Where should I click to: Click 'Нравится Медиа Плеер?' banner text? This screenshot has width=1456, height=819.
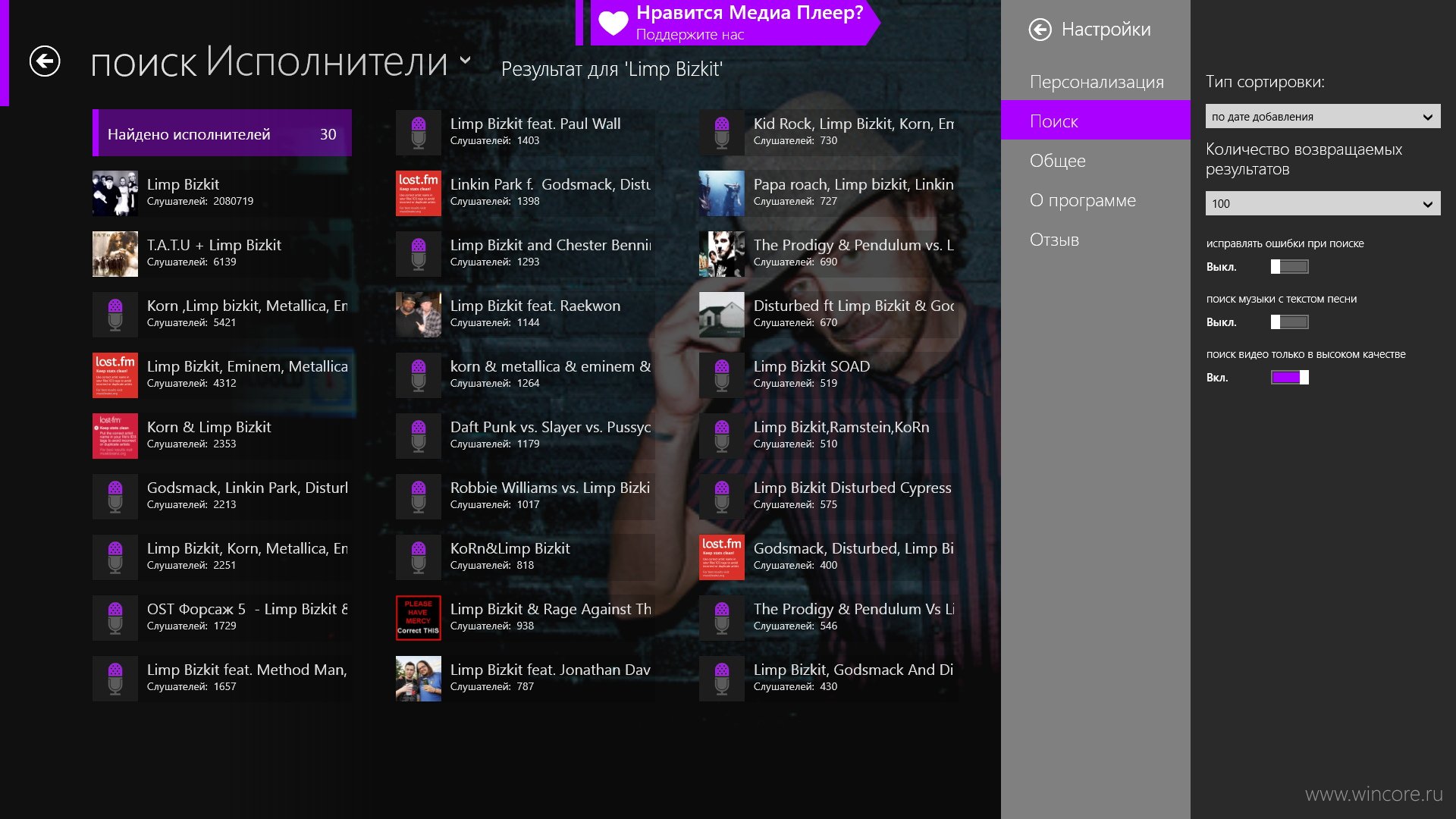(749, 13)
